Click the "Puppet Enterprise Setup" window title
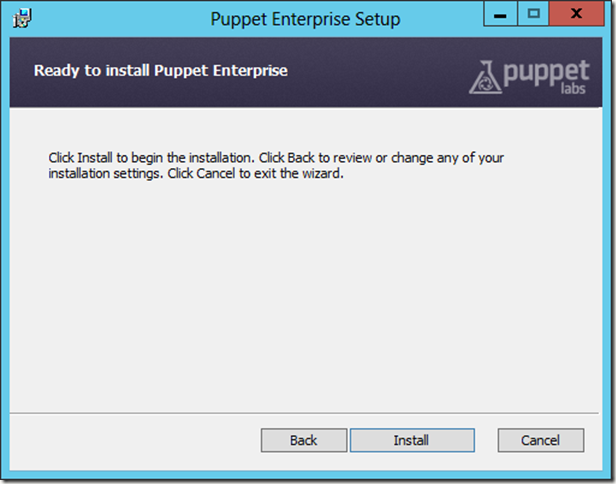Viewport: 616px width, 484px height. pyautogui.click(x=306, y=19)
